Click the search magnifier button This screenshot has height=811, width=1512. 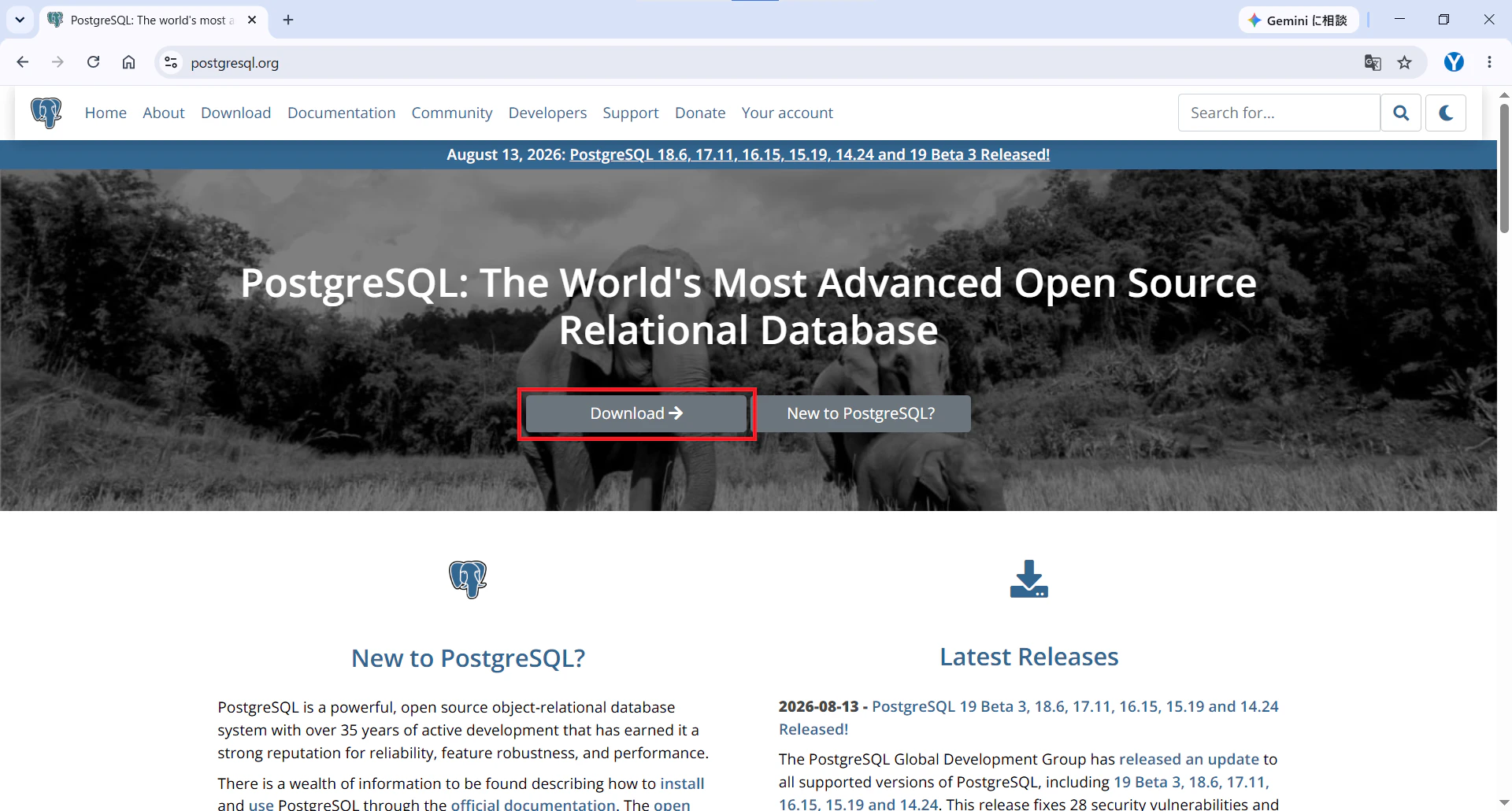(x=1401, y=113)
